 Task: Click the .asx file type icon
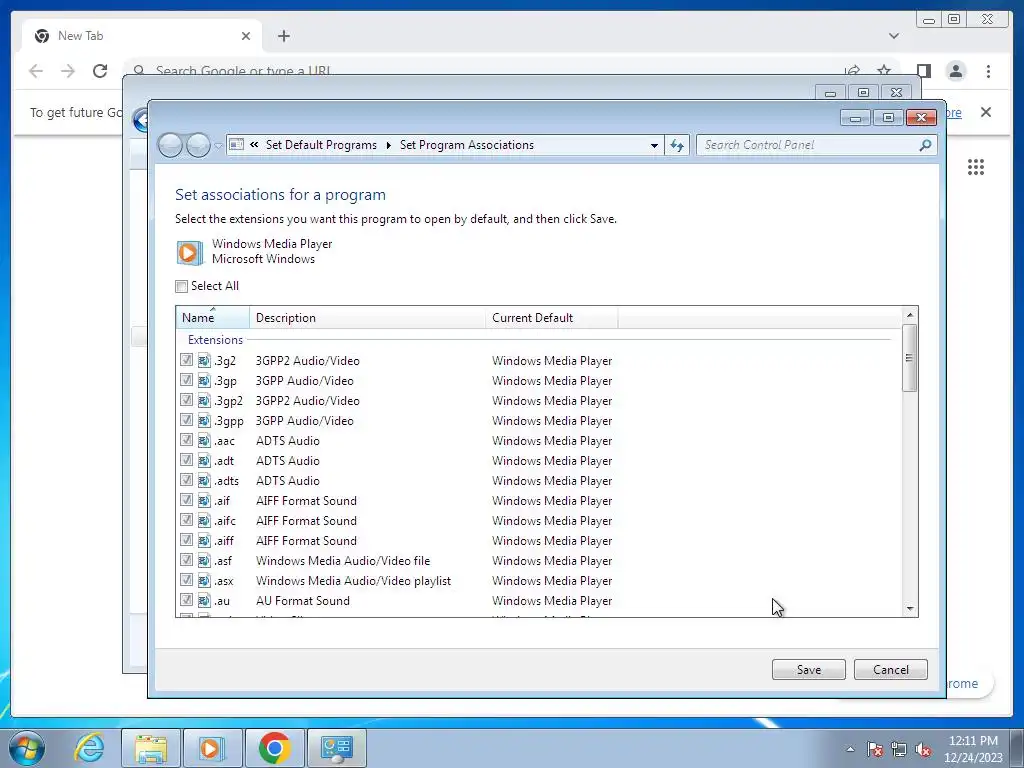[x=204, y=581]
